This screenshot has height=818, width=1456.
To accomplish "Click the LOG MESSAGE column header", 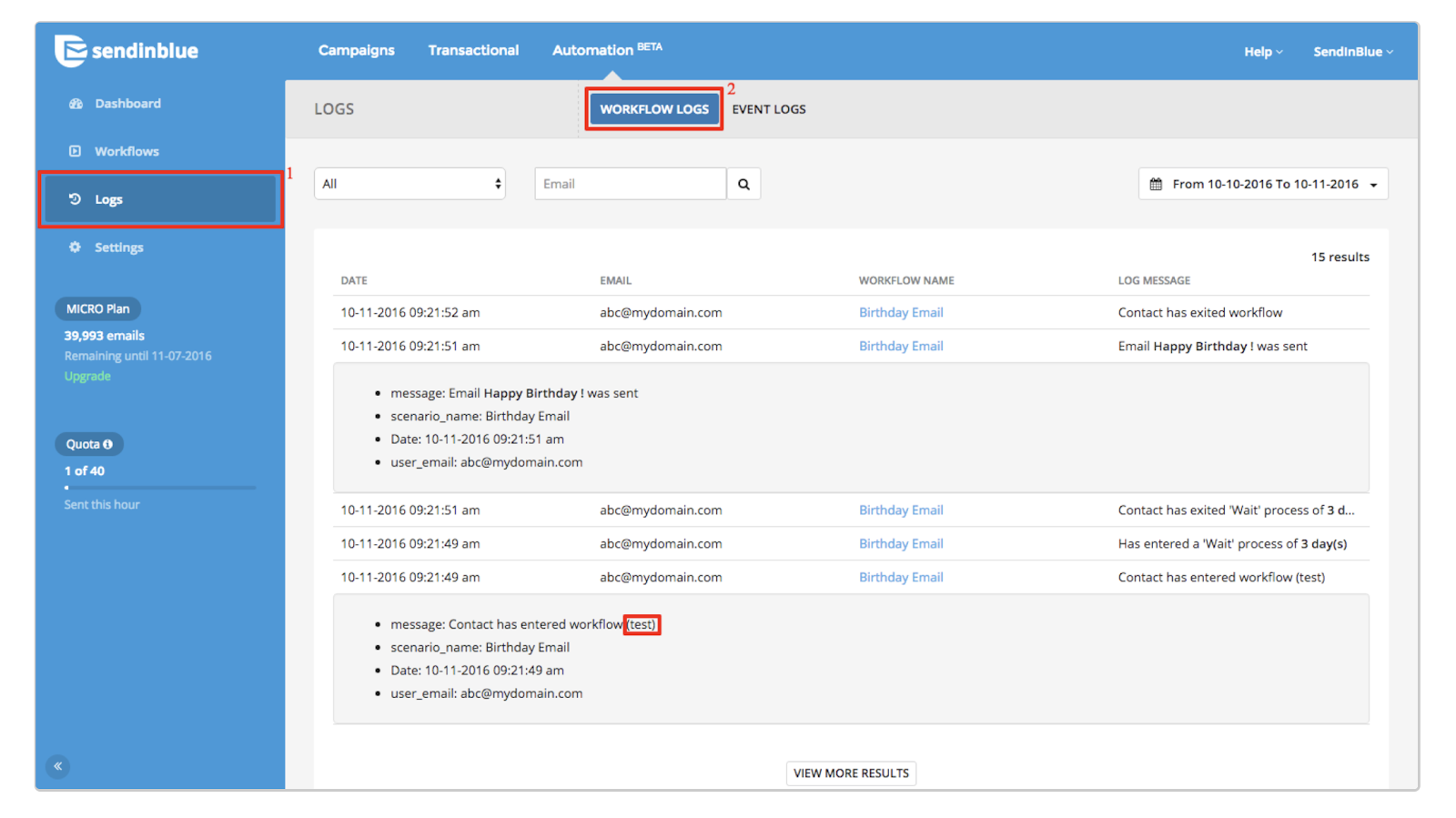I will [1154, 280].
